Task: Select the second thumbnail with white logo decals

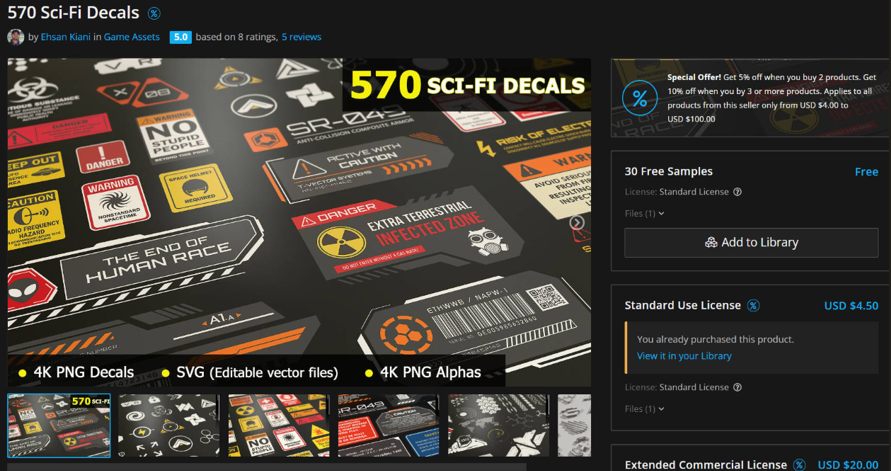Action: [x=169, y=426]
